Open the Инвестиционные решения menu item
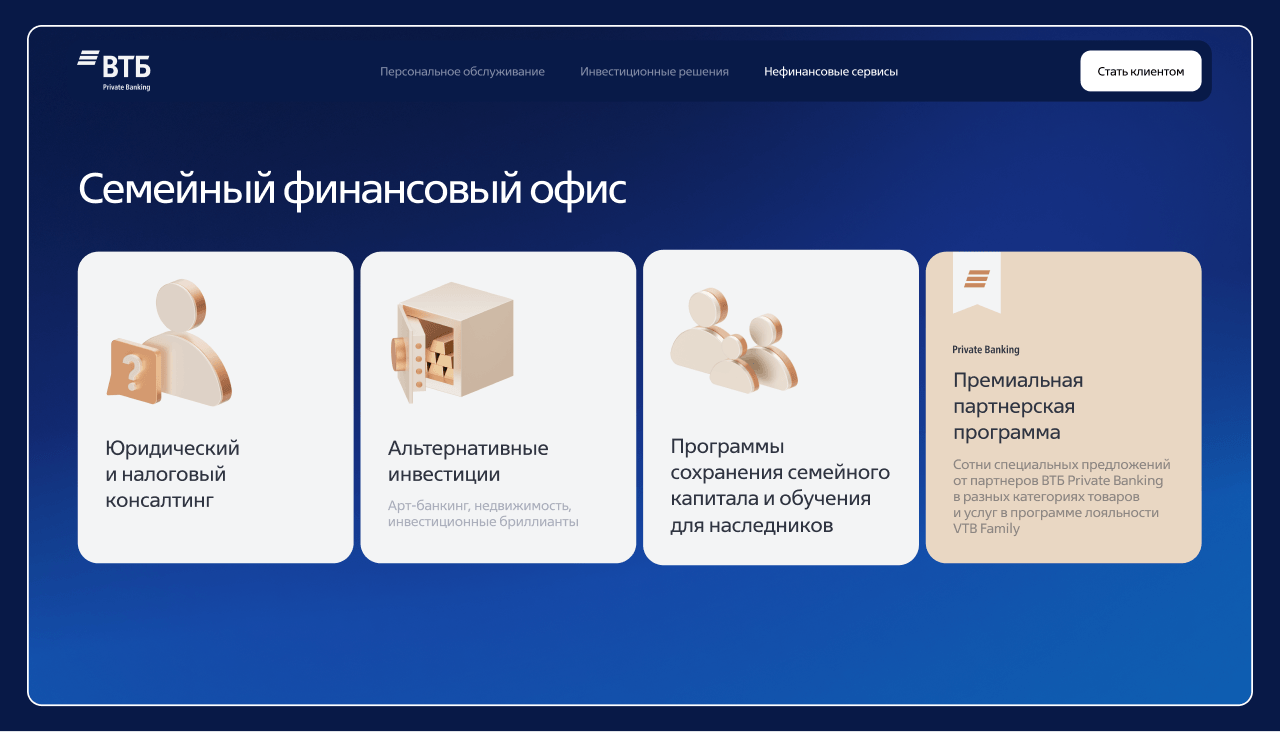 pos(654,72)
